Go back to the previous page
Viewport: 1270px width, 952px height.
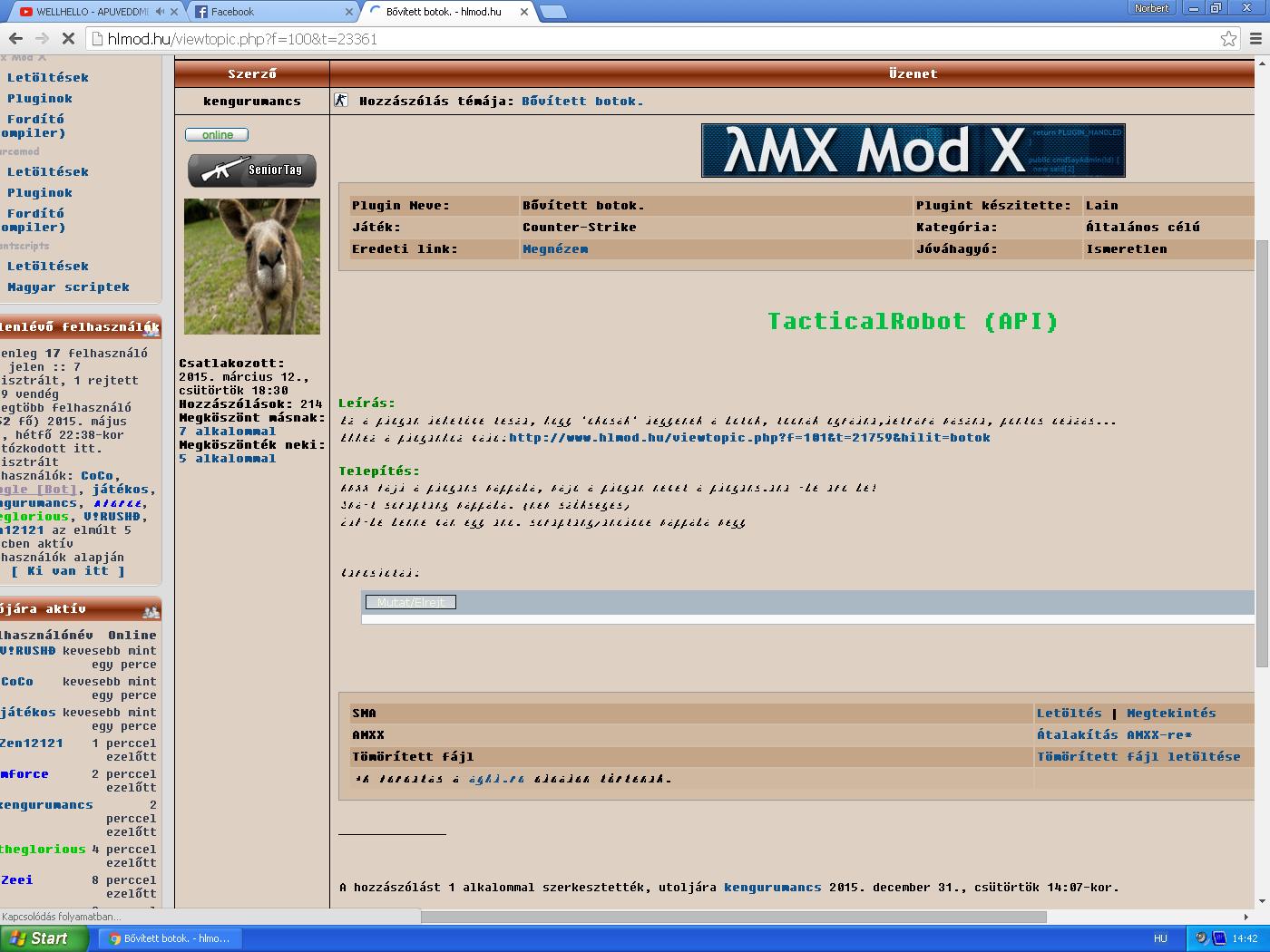click(15, 39)
